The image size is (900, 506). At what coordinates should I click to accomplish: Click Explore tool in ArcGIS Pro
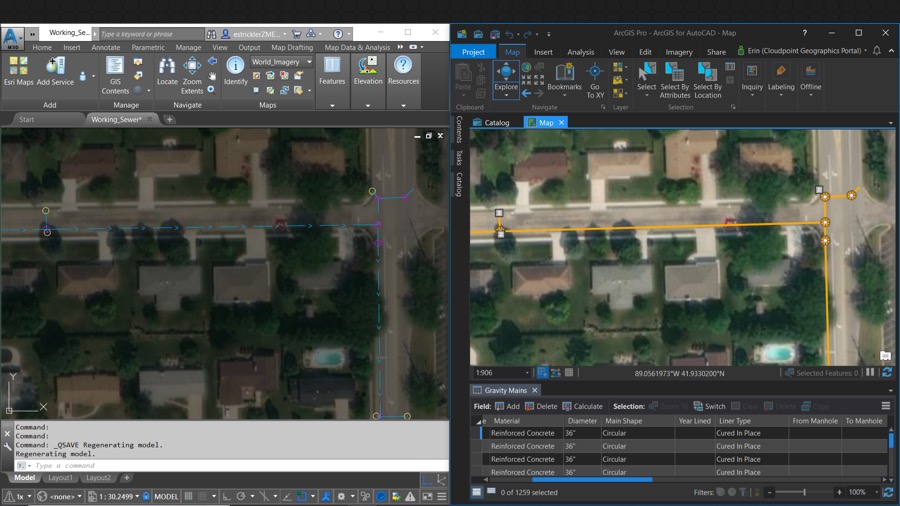click(x=506, y=79)
